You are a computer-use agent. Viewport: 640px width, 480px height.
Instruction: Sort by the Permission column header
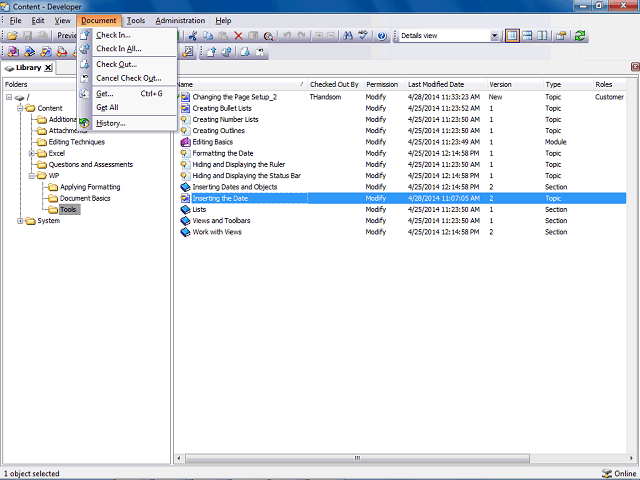[x=382, y=84]
